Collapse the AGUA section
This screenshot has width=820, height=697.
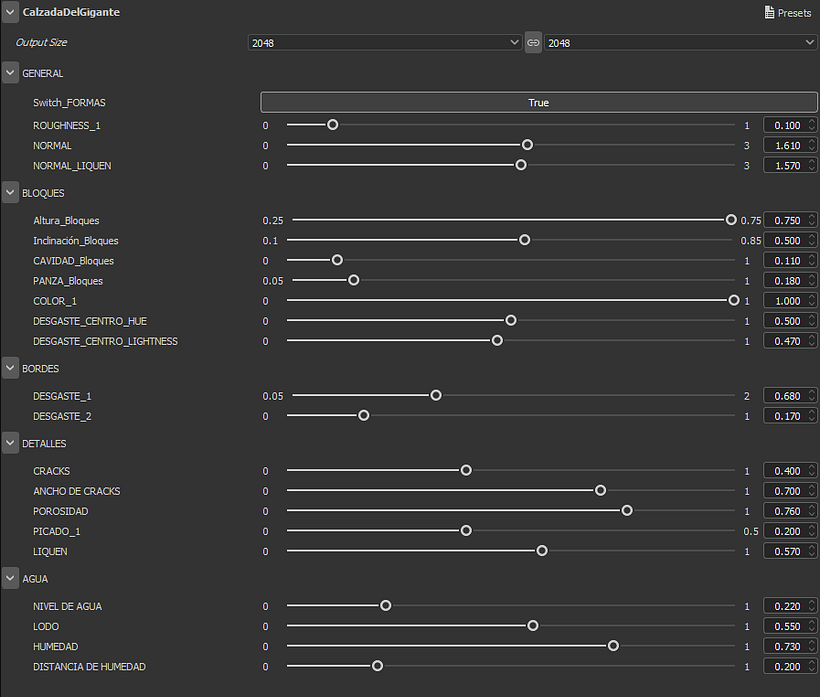point(10,579)
